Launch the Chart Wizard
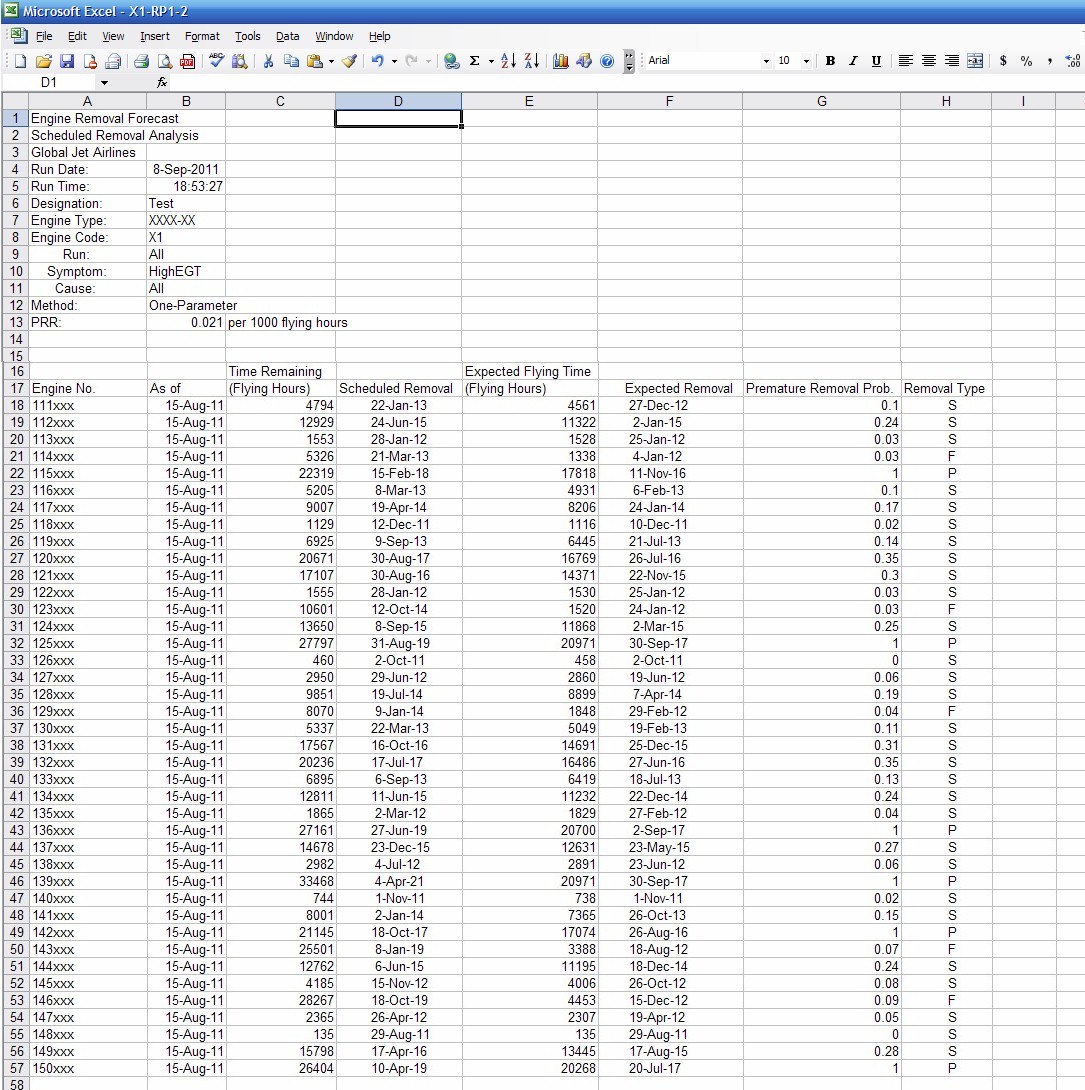The height and width of the screenshot is (1090, 1085). click(560, 61)
